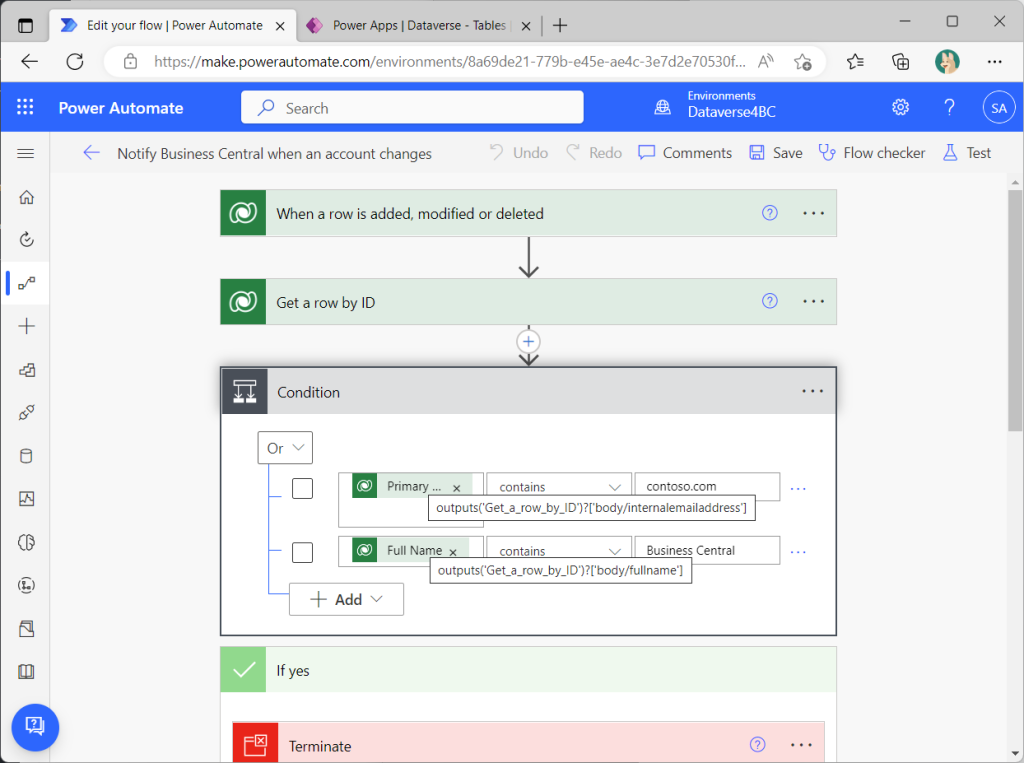Click the browser address bar URL
The image size is (1024, 763).
pos(449,62)
